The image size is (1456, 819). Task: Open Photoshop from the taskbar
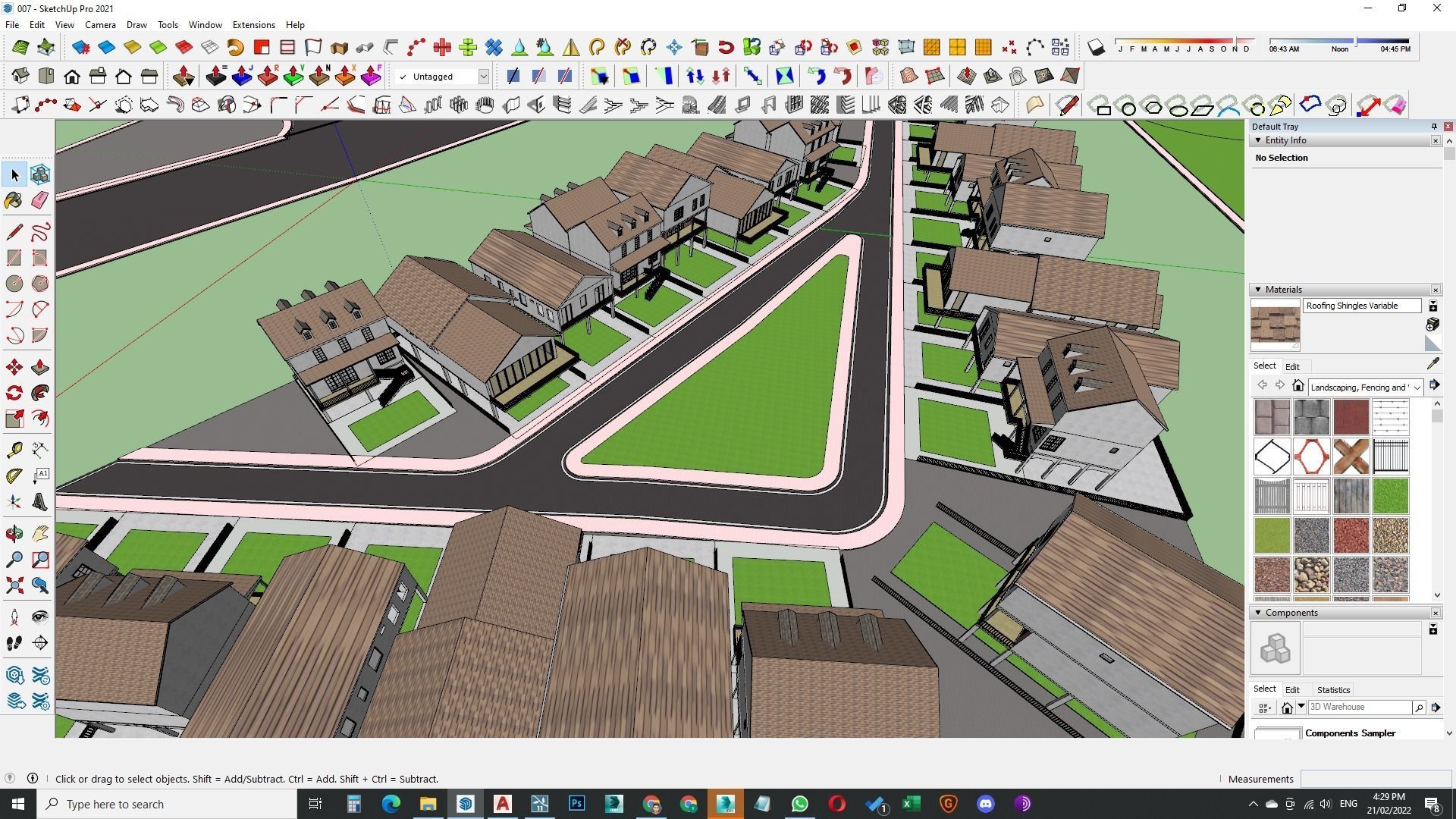576,804
